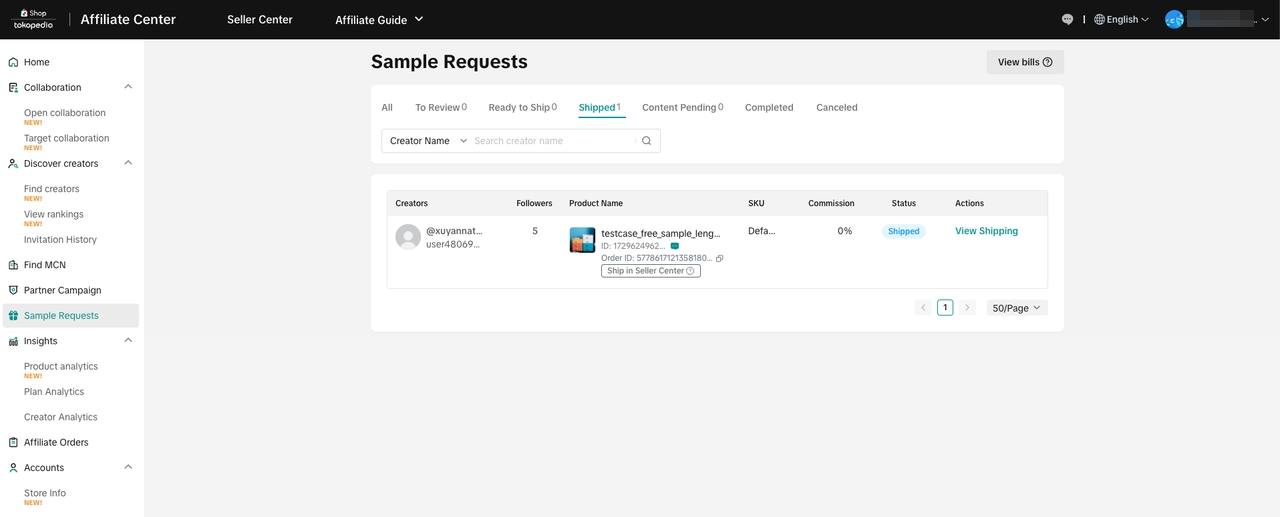Click the Partner Campaign shield icon
Image resolution: width=1280 pixels, height=517 pixels.
pos(13,290)
